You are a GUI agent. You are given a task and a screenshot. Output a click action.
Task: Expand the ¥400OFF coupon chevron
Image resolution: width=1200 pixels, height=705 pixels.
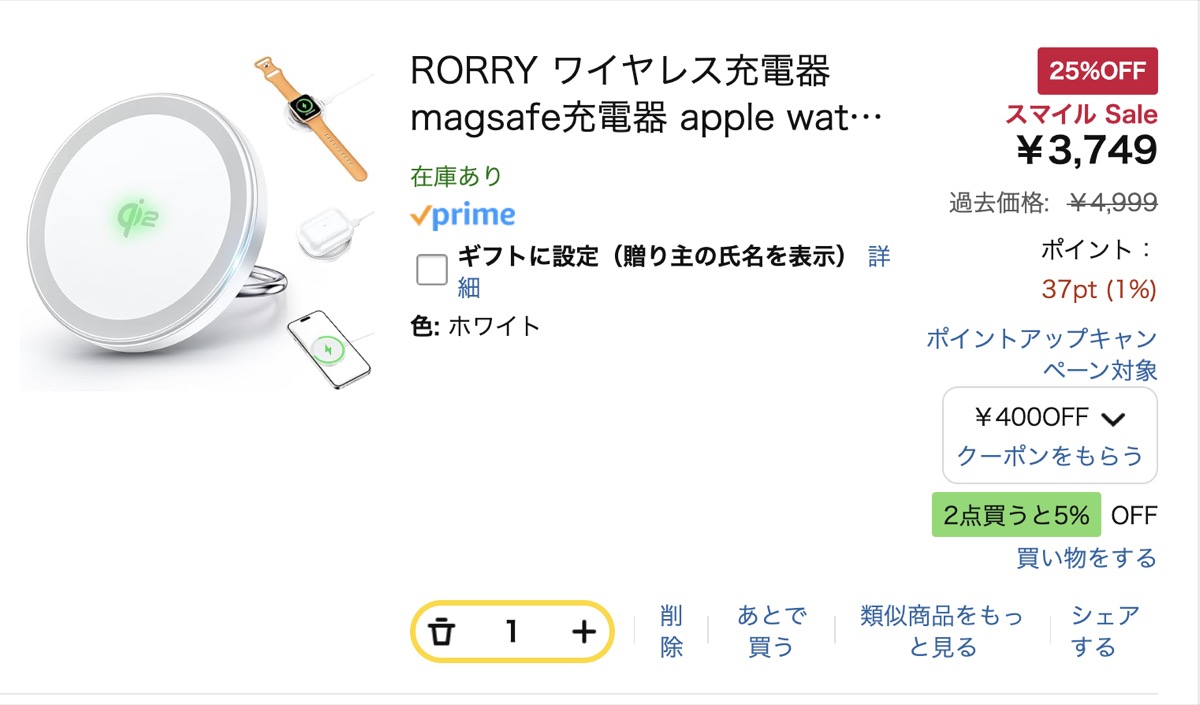pyautogui.click(x=1112, y=418)
